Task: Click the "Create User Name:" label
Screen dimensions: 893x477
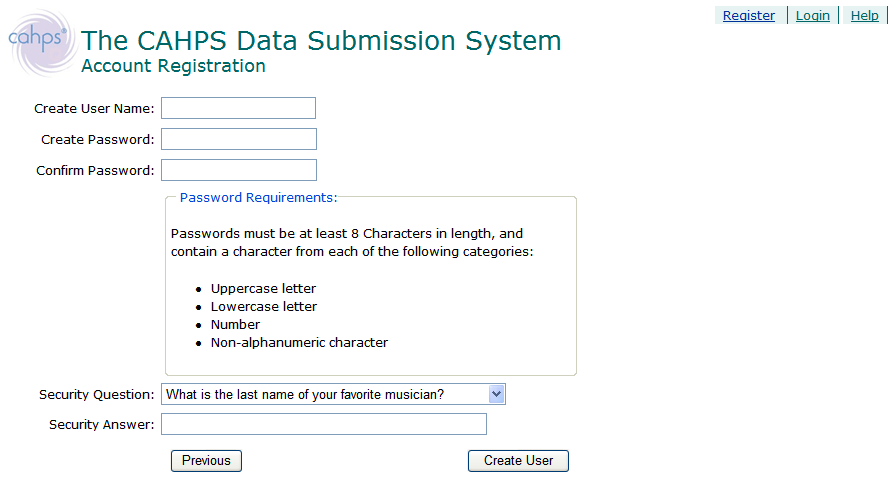Action: click(94, 109)
